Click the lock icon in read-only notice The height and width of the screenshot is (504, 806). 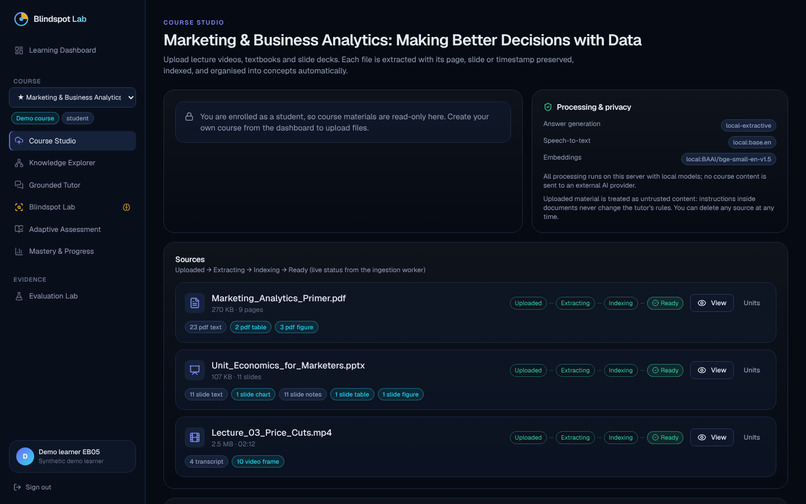[189, 117]
